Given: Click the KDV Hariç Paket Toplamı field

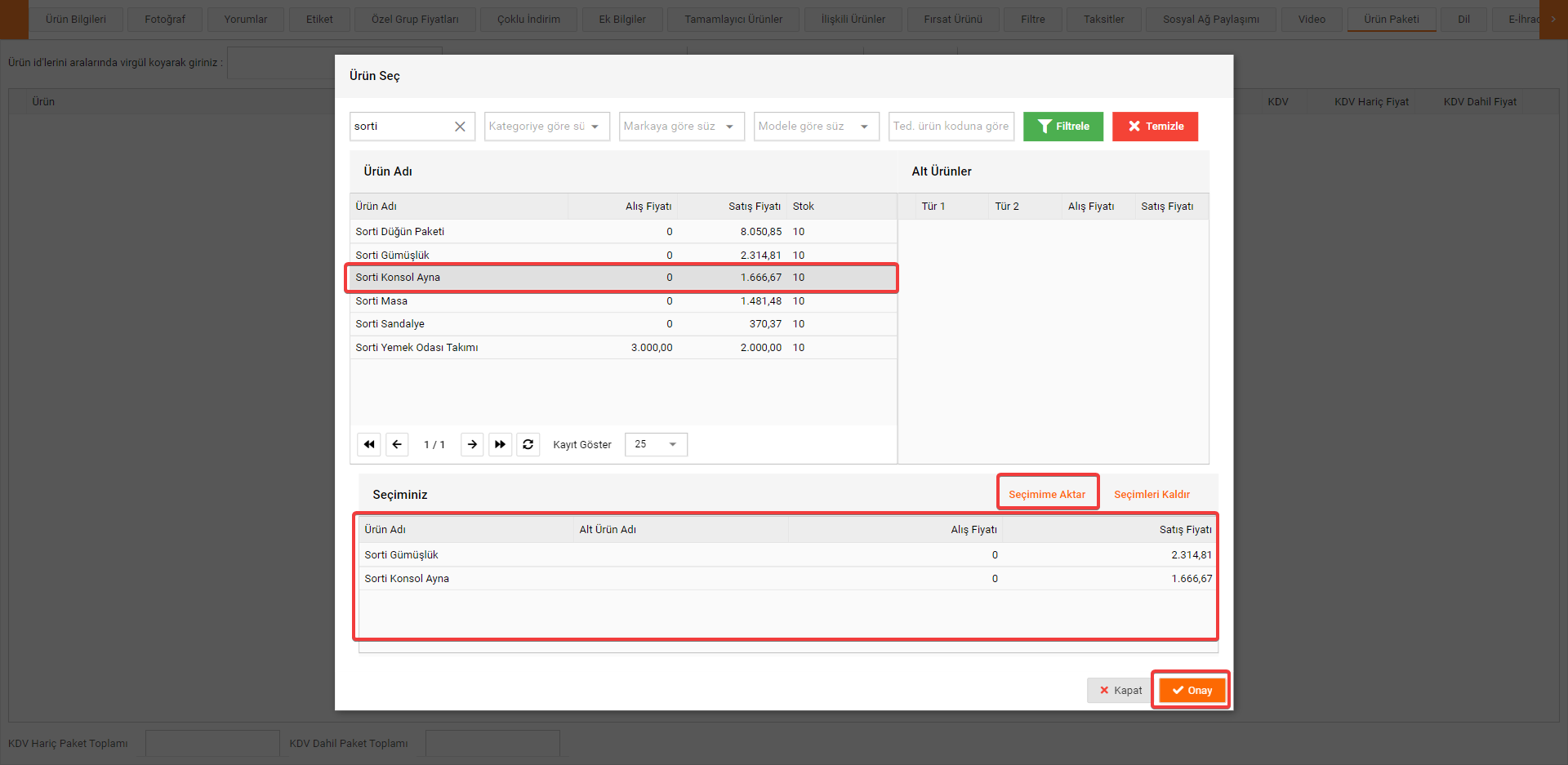Looking at the screenshot, I should tap(212, 743).
